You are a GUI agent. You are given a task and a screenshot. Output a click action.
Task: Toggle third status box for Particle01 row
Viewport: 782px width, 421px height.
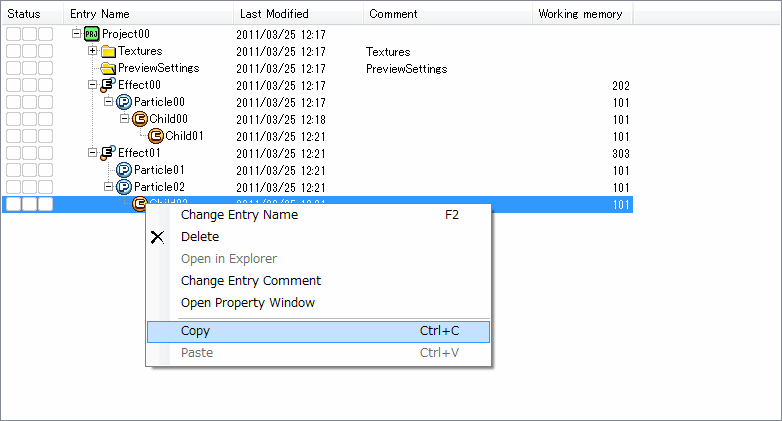pos(45,170)
